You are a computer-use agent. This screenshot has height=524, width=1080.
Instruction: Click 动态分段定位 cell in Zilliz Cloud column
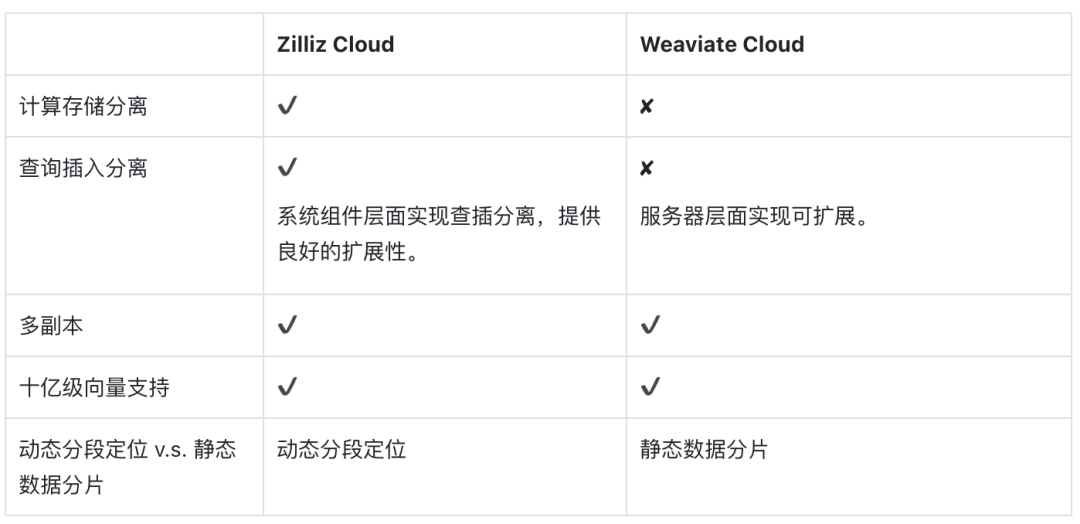[x=341, y=450]
